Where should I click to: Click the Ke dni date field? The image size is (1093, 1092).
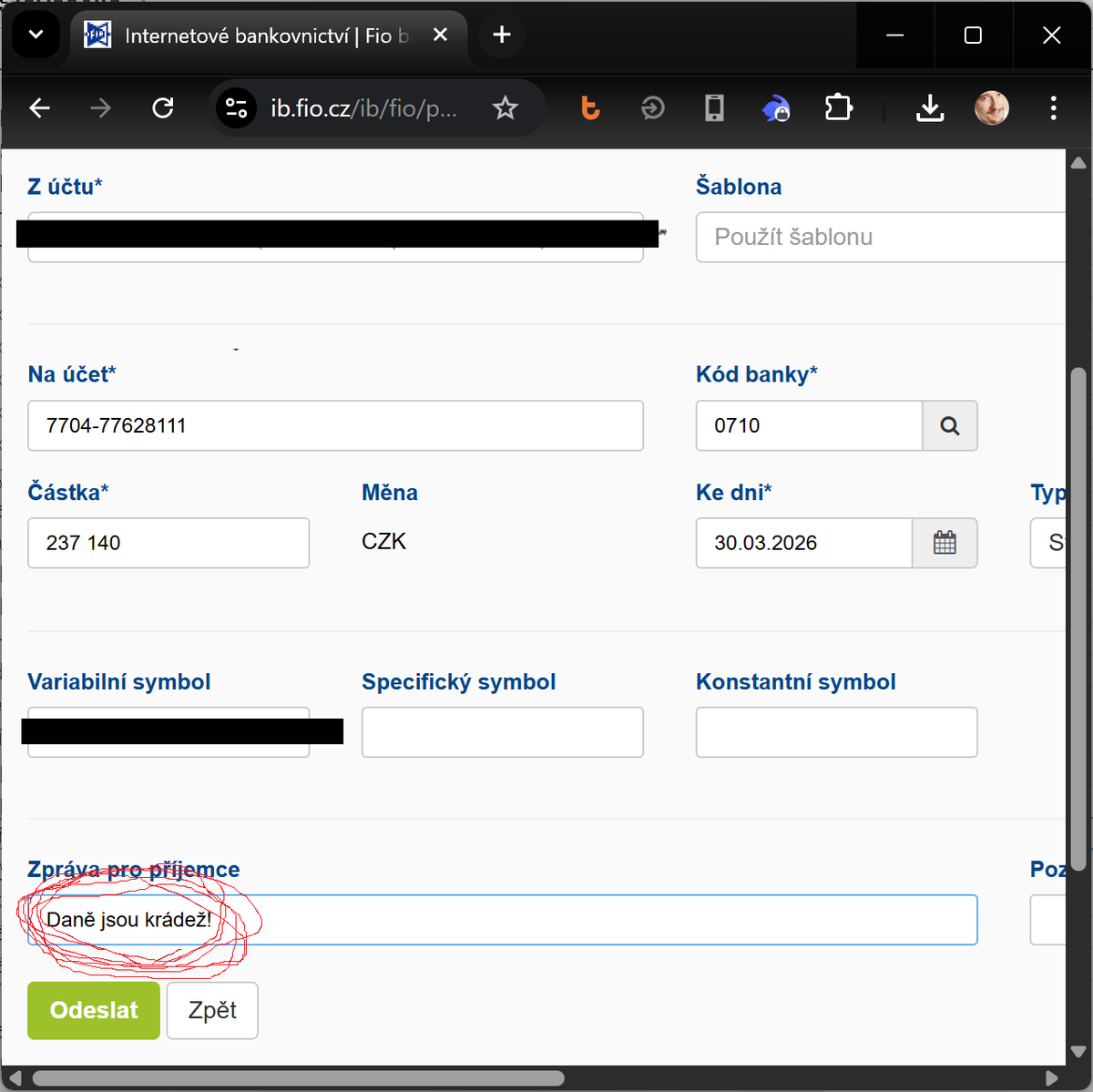(804, 543)
